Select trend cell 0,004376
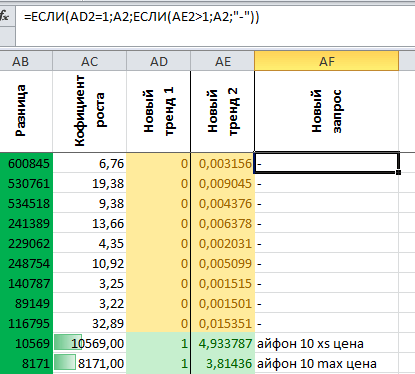This screenshot has width=415, height=374. point(222,203)
